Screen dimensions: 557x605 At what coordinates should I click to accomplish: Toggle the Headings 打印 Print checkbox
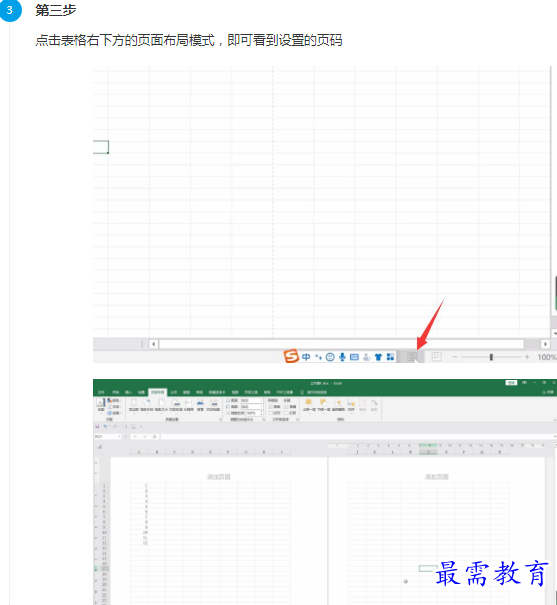coord(287,412)
